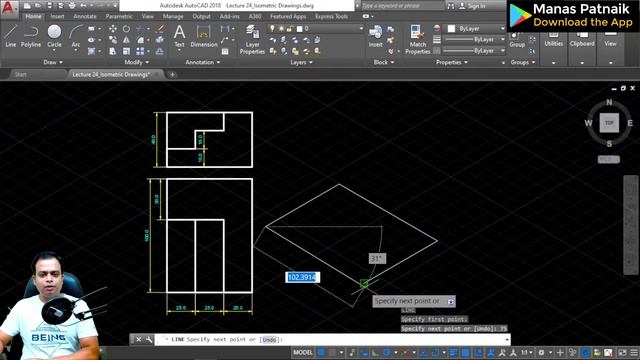Expand the Block panel

tap(384, 62)
